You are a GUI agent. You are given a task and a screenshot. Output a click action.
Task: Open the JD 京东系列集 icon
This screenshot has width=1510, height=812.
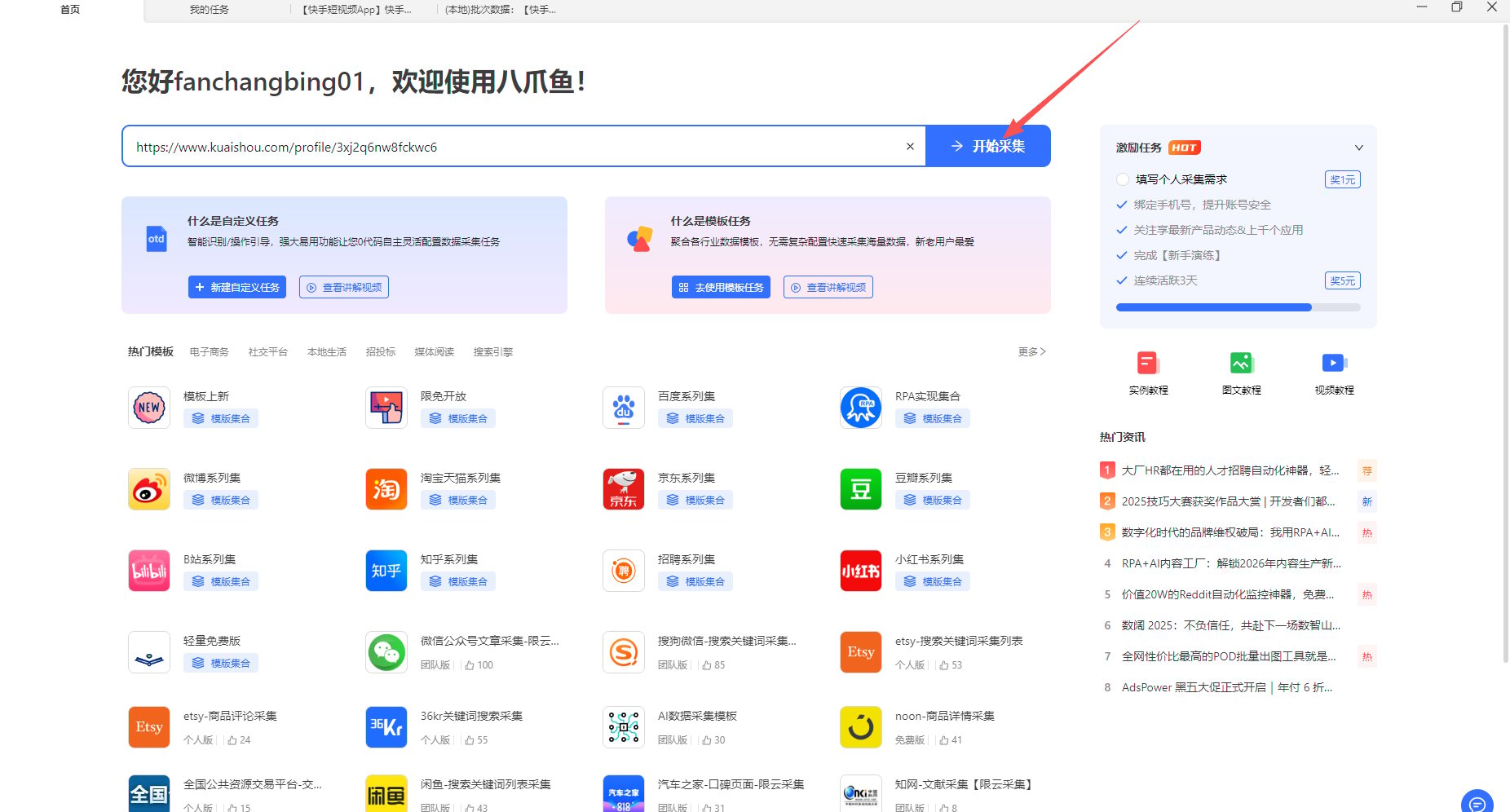(x=624, y=489)
